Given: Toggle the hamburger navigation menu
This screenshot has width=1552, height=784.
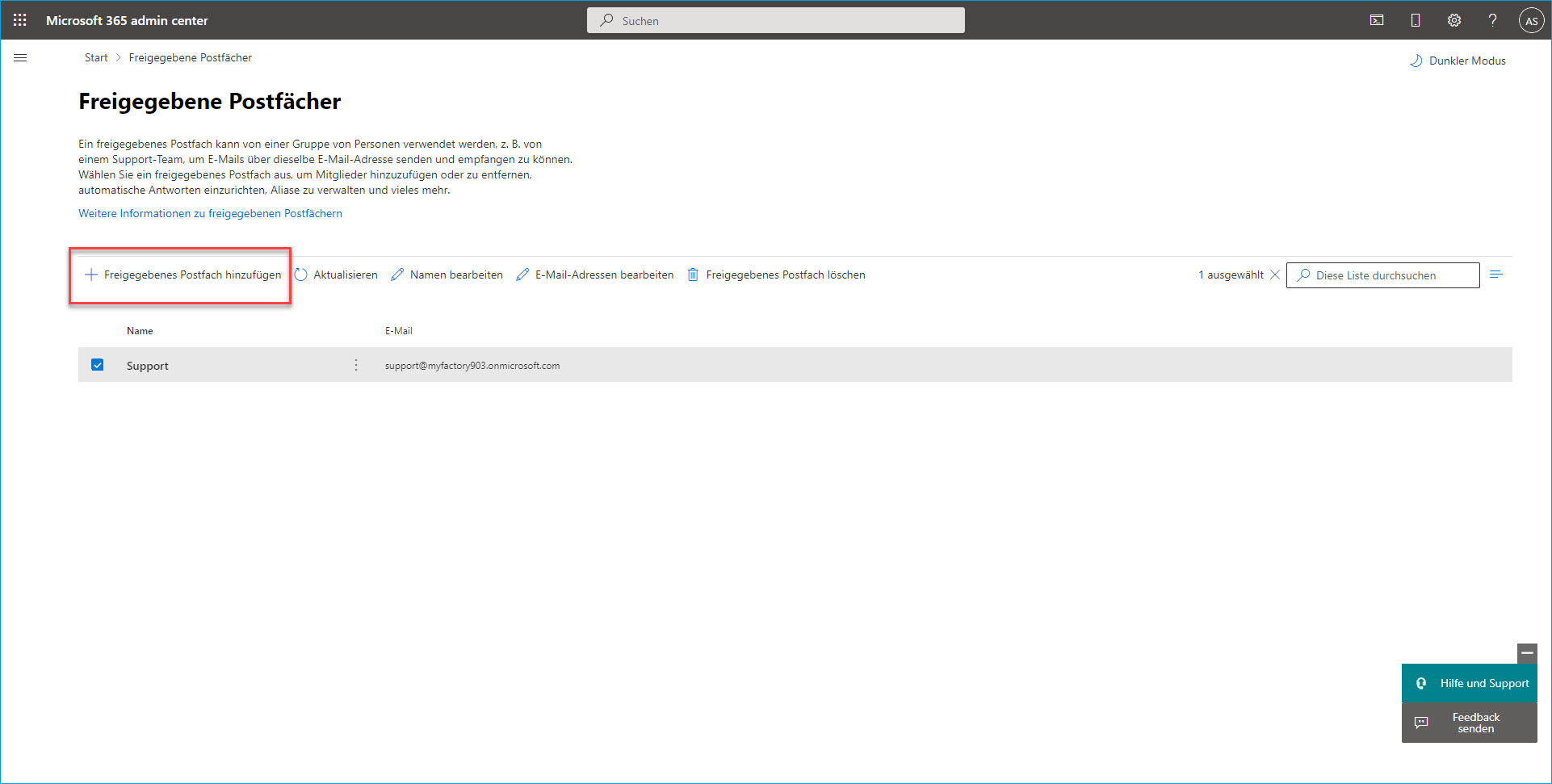Looking at the screenshot, I should coord(21,58).
